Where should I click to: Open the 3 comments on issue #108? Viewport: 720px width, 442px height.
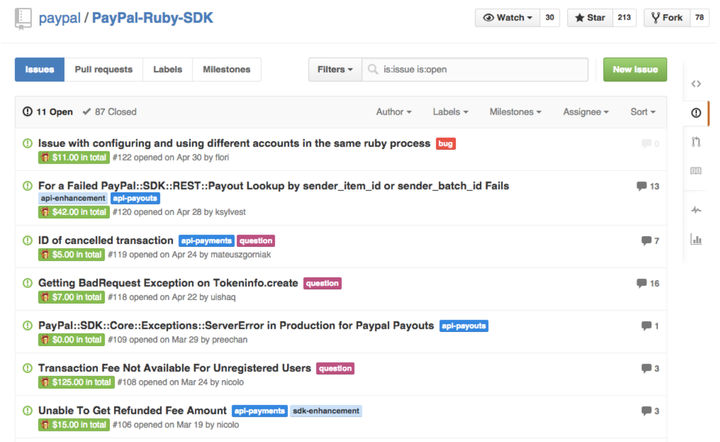(x=650, y=368)
